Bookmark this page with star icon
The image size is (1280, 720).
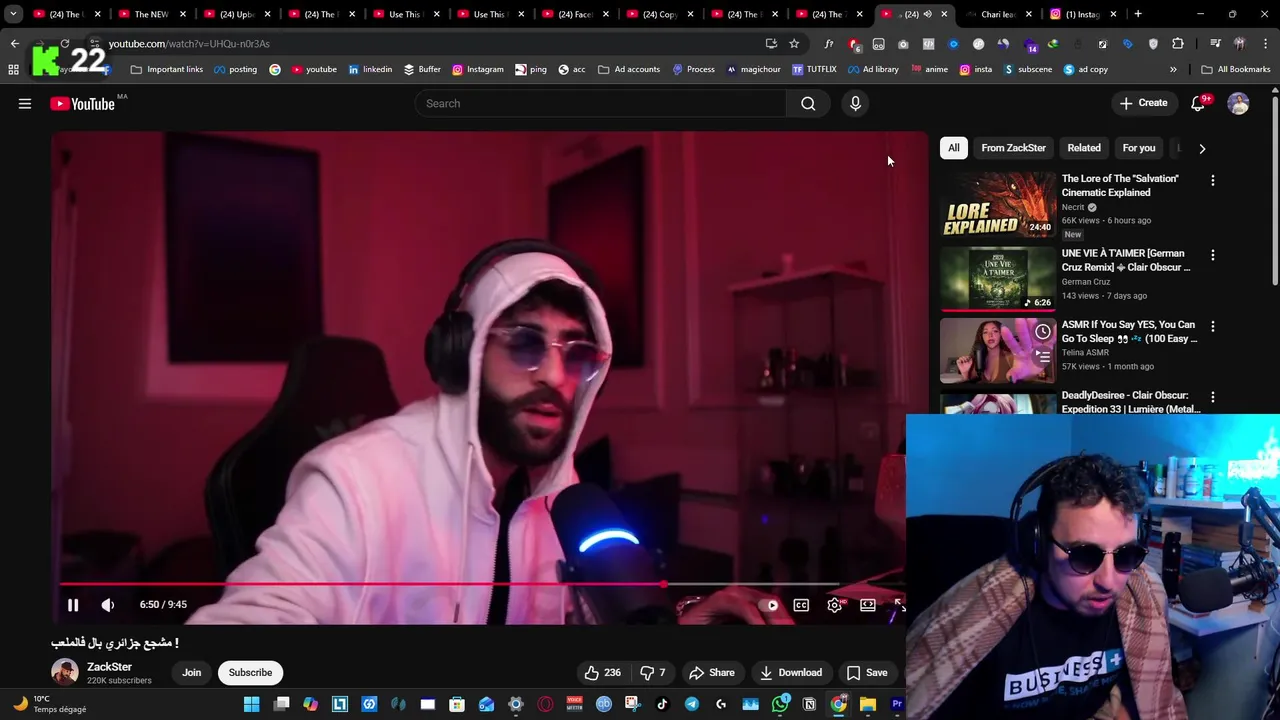[794, 44]
